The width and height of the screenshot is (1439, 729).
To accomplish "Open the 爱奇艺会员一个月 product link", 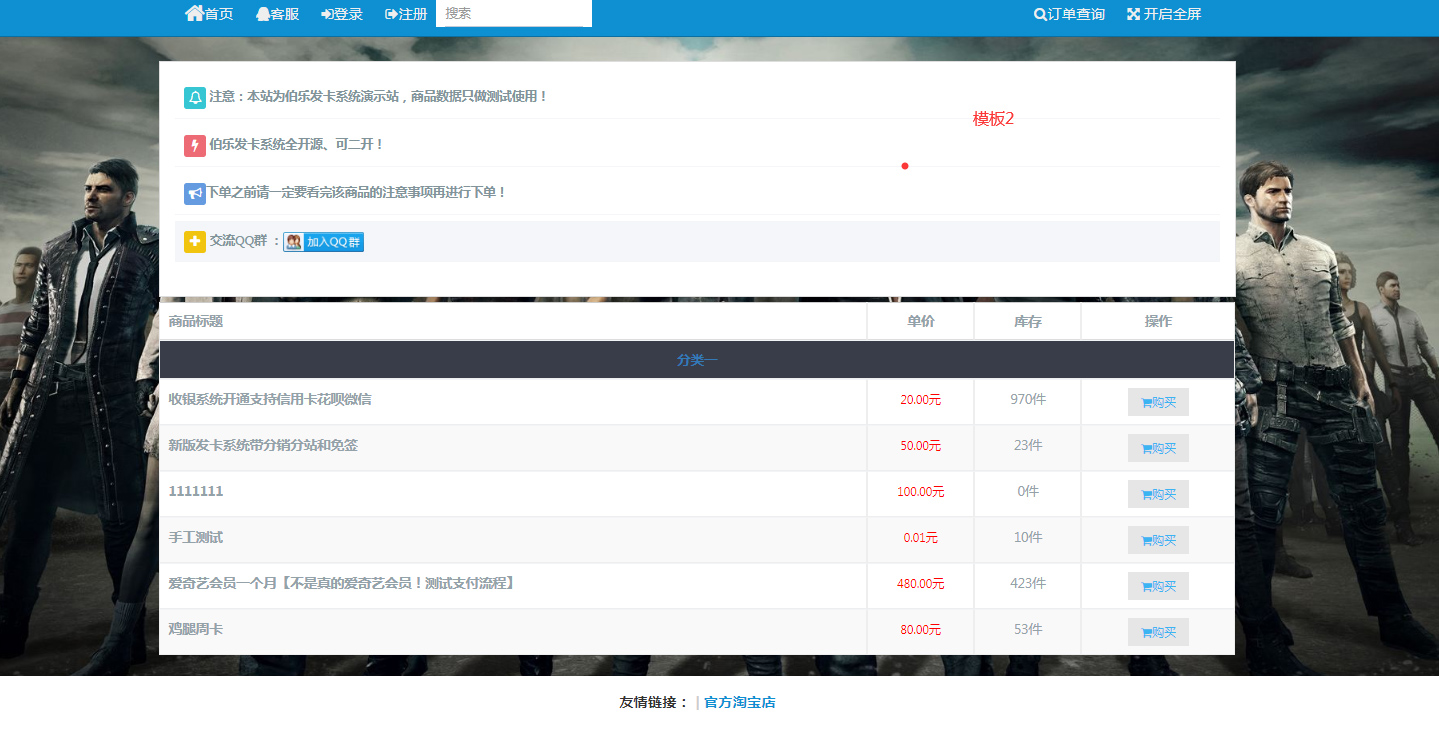I will pyautogui.click(x=342, y=584).
